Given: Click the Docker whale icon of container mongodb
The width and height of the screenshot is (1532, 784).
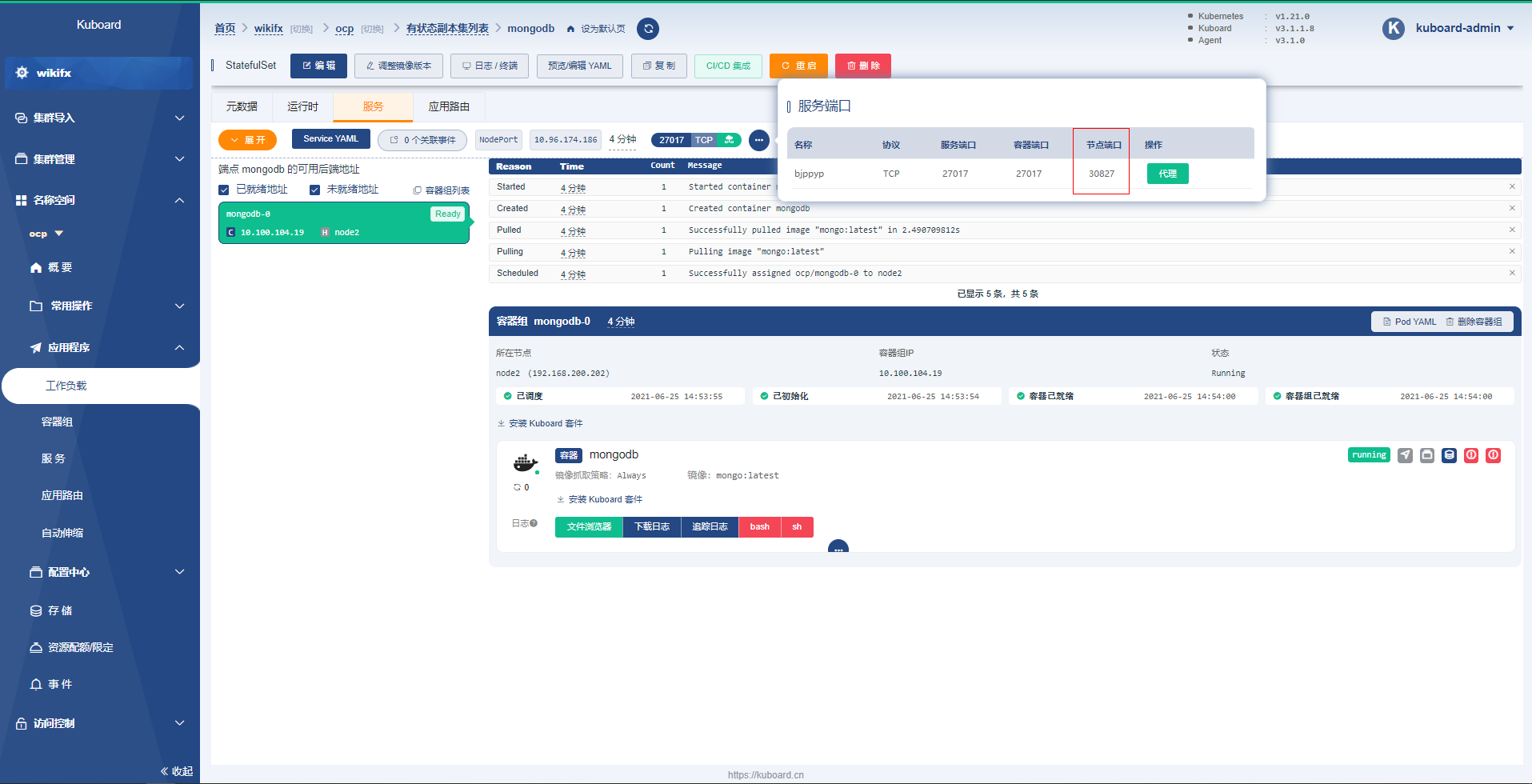Looking at the screenshot, I should pyautogui.click(x=524, y=462).
